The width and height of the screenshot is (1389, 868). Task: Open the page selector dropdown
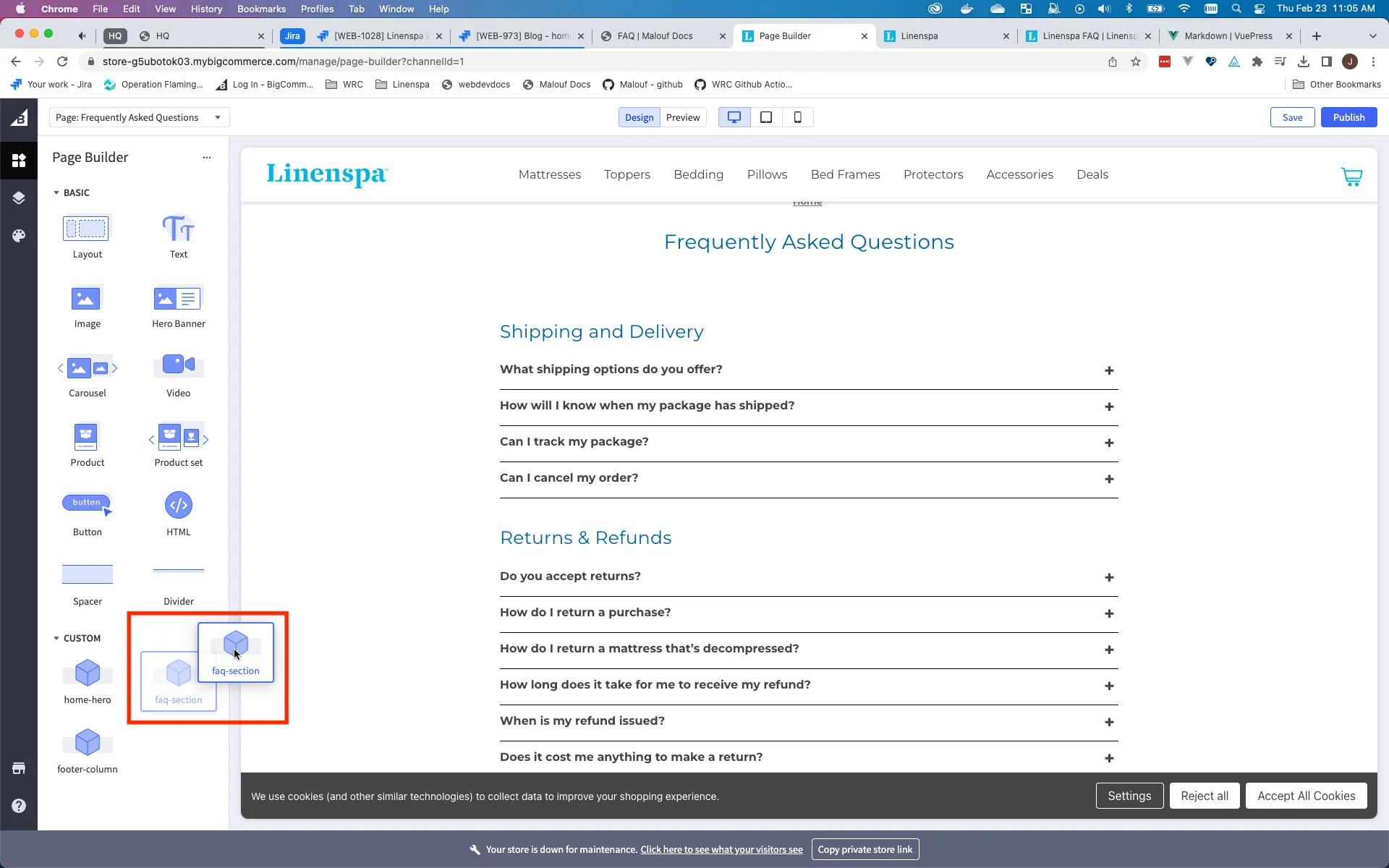(139, 116)
